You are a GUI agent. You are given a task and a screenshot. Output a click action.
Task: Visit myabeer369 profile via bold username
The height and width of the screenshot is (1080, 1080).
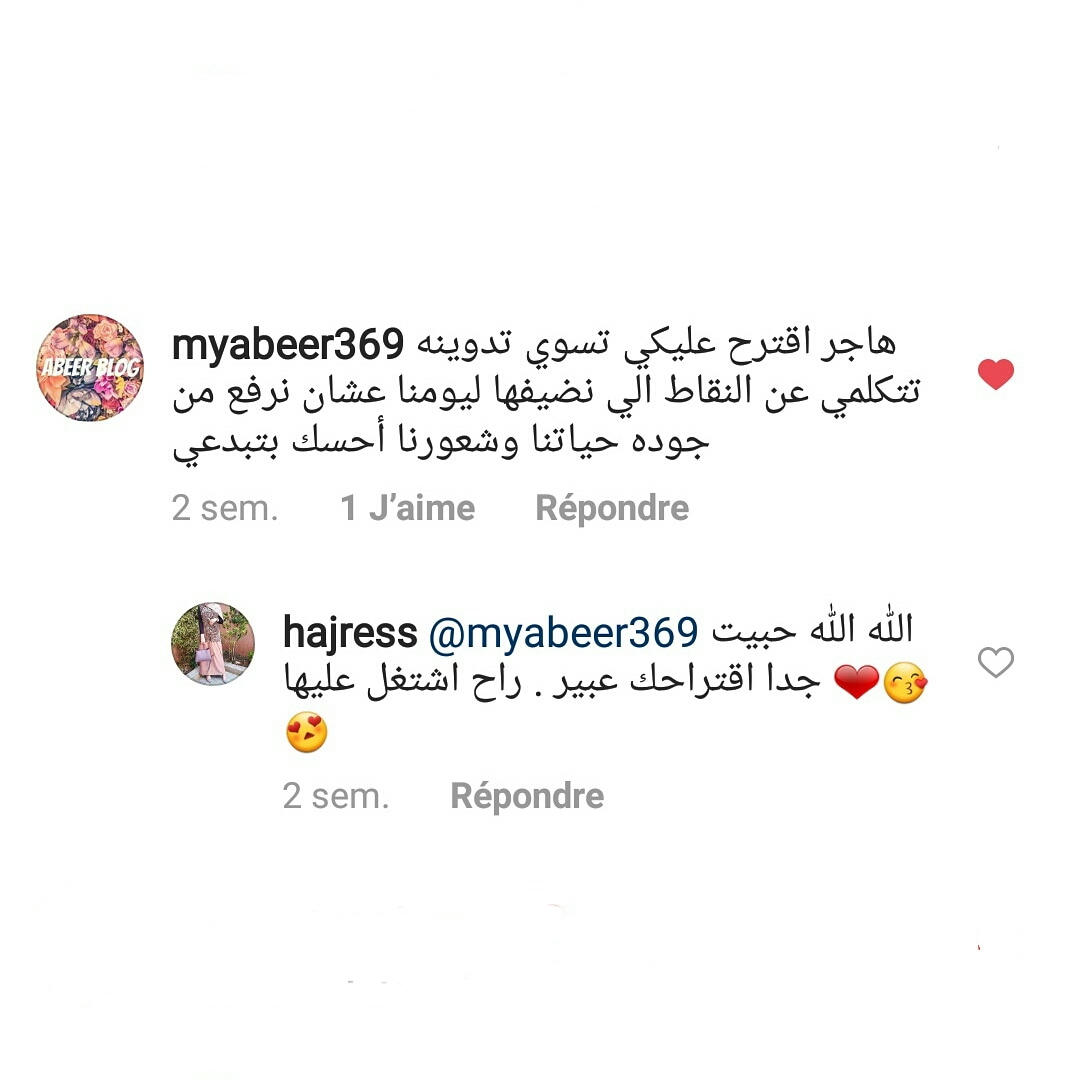point(288,345)
